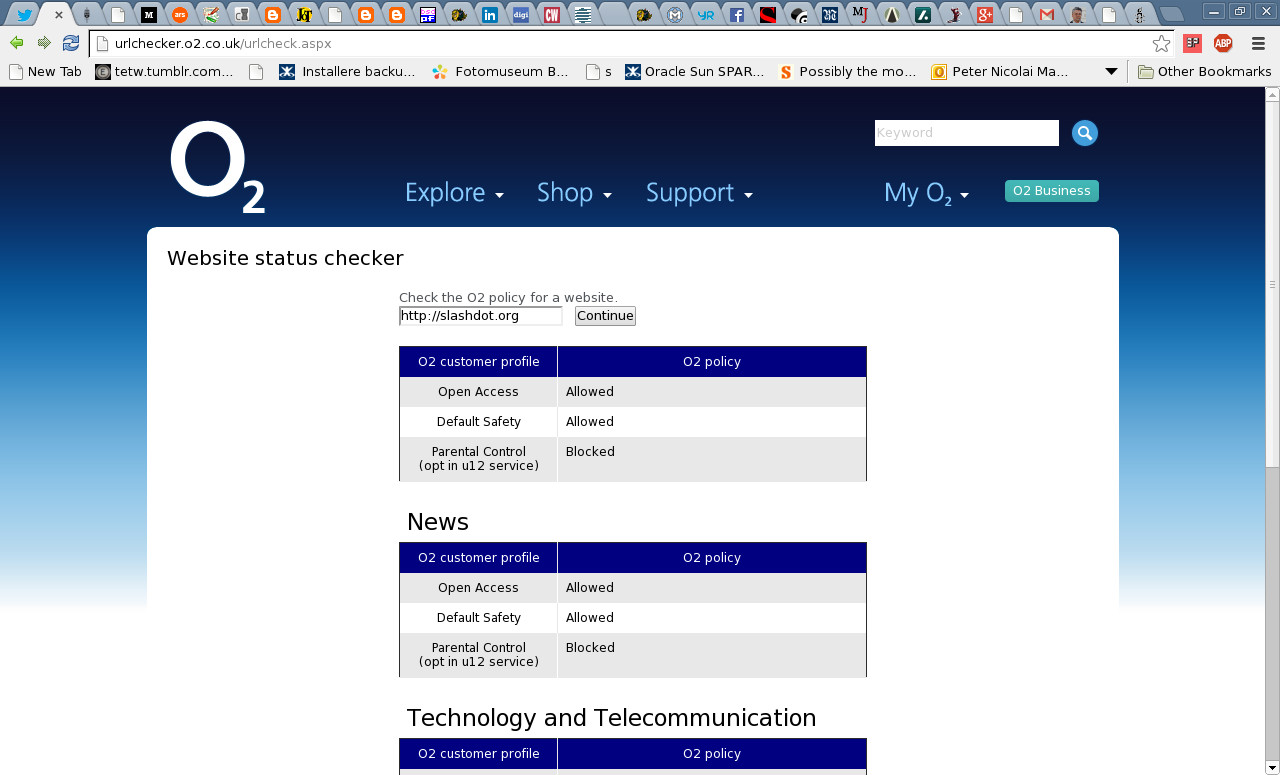
Task: Click the website URL input with slashdot.org
Action: 481,316
